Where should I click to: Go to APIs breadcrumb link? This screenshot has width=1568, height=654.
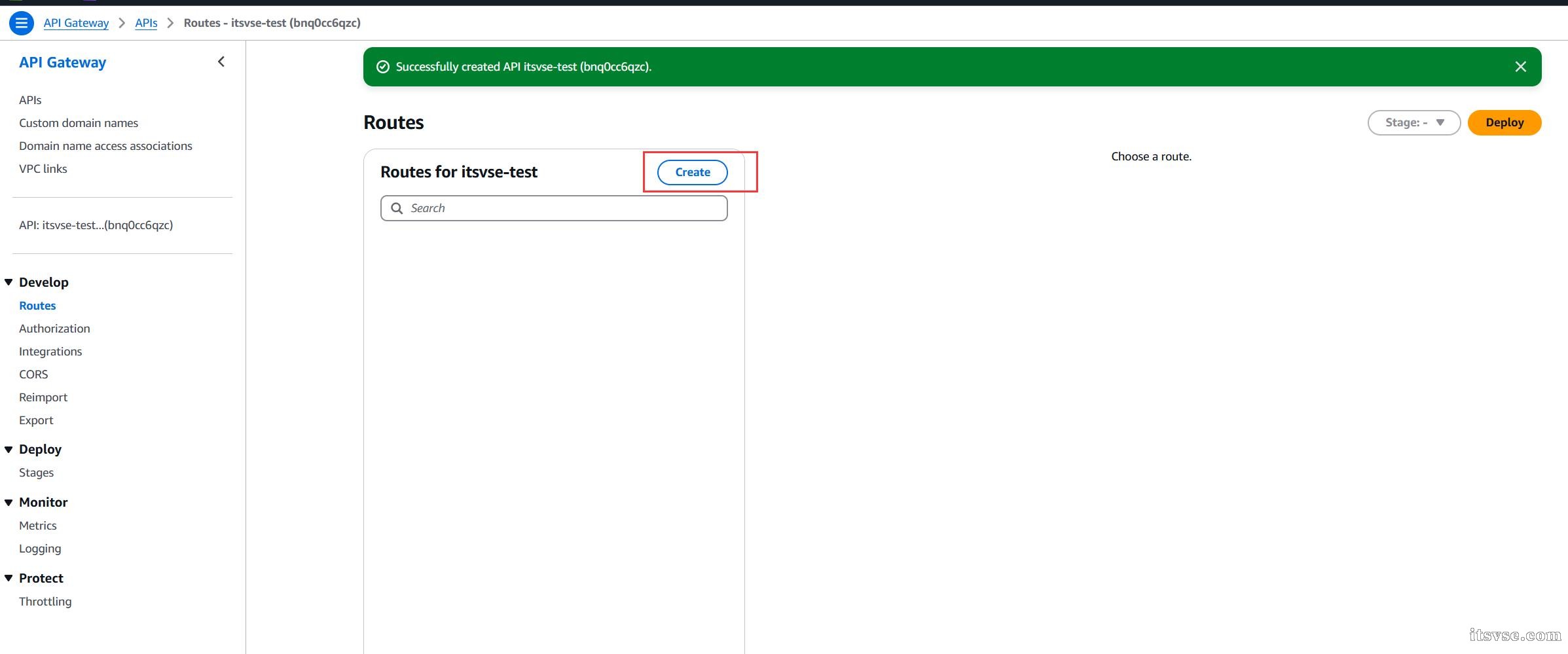pyautogui.click(x=146, y=23)
